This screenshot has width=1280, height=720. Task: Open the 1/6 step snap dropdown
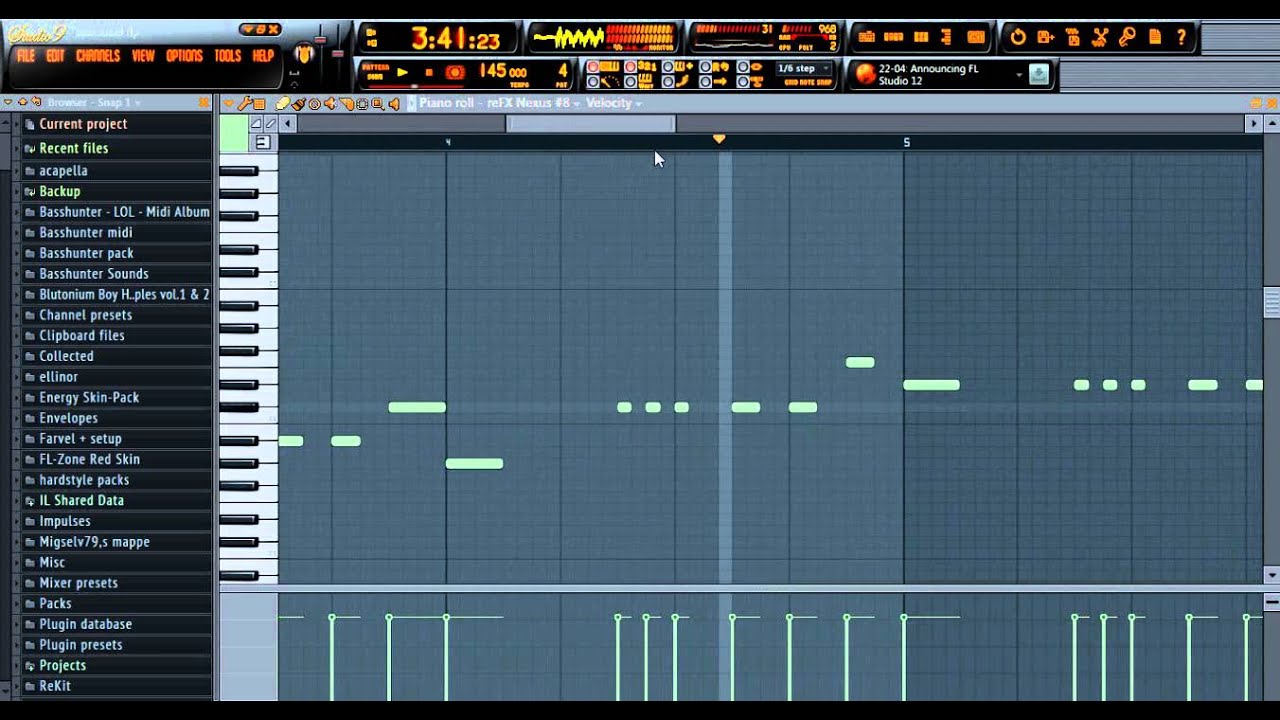804,68
